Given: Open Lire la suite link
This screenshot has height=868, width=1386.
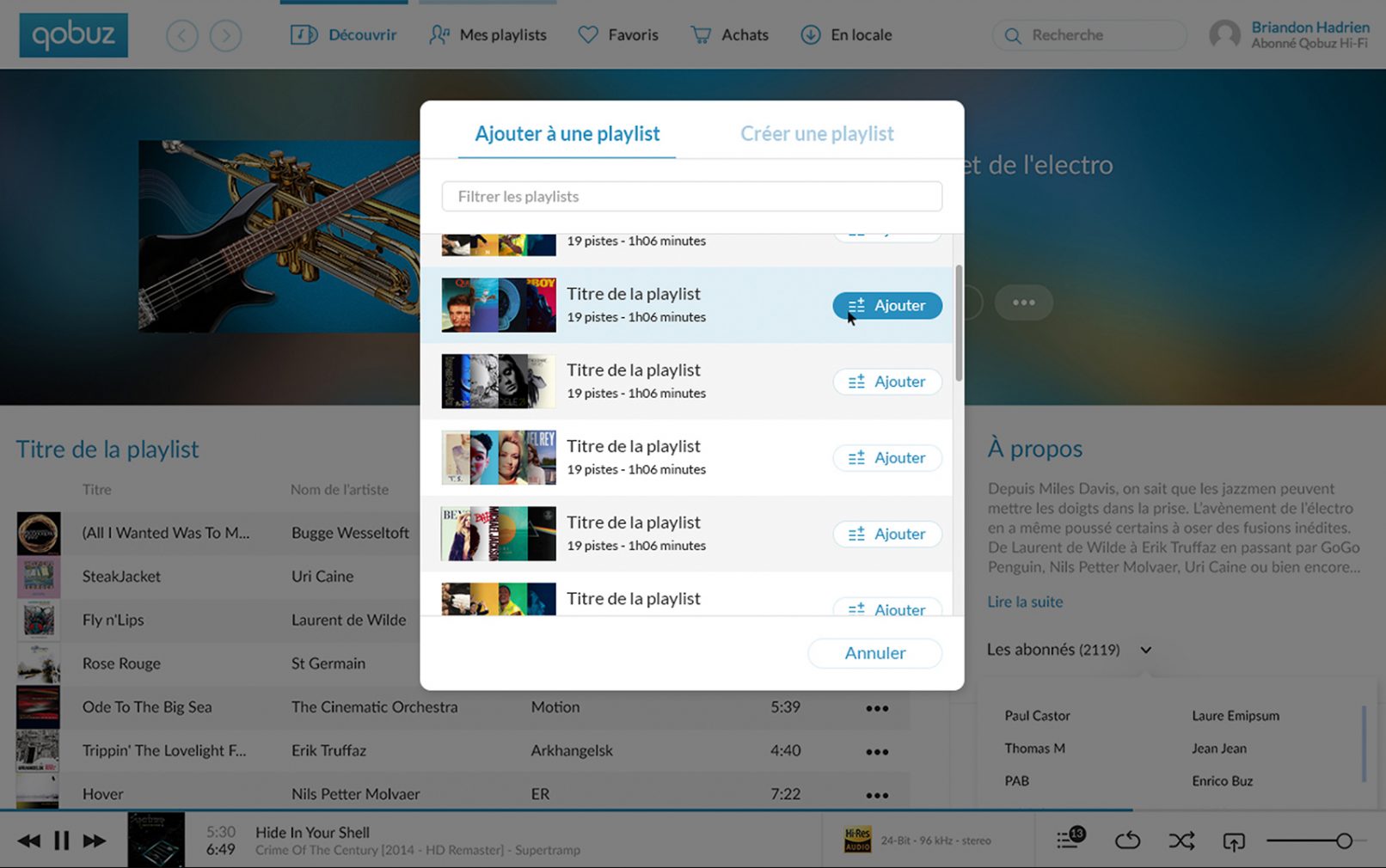Looking at the screenshot, I should pyautogui.click(x=1025, y=602).
